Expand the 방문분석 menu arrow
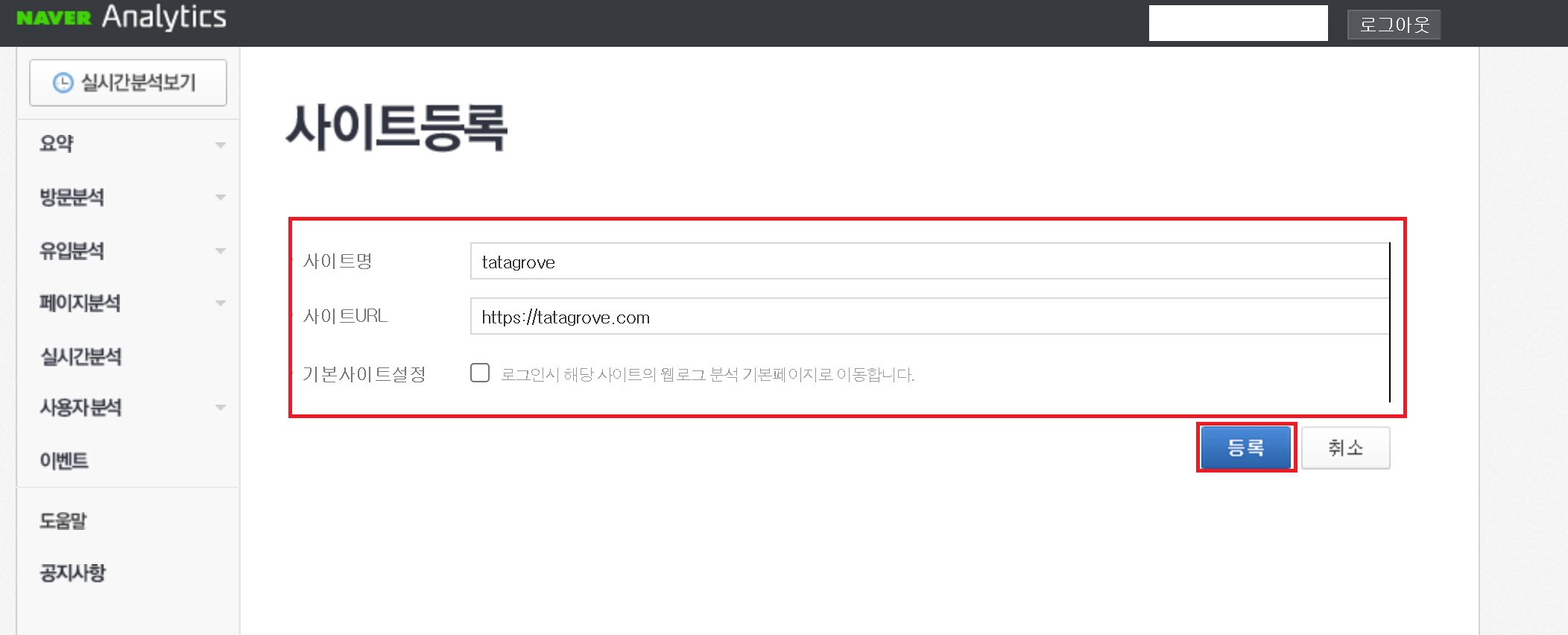The image size is (1568, 635). (x=220, y=198)
